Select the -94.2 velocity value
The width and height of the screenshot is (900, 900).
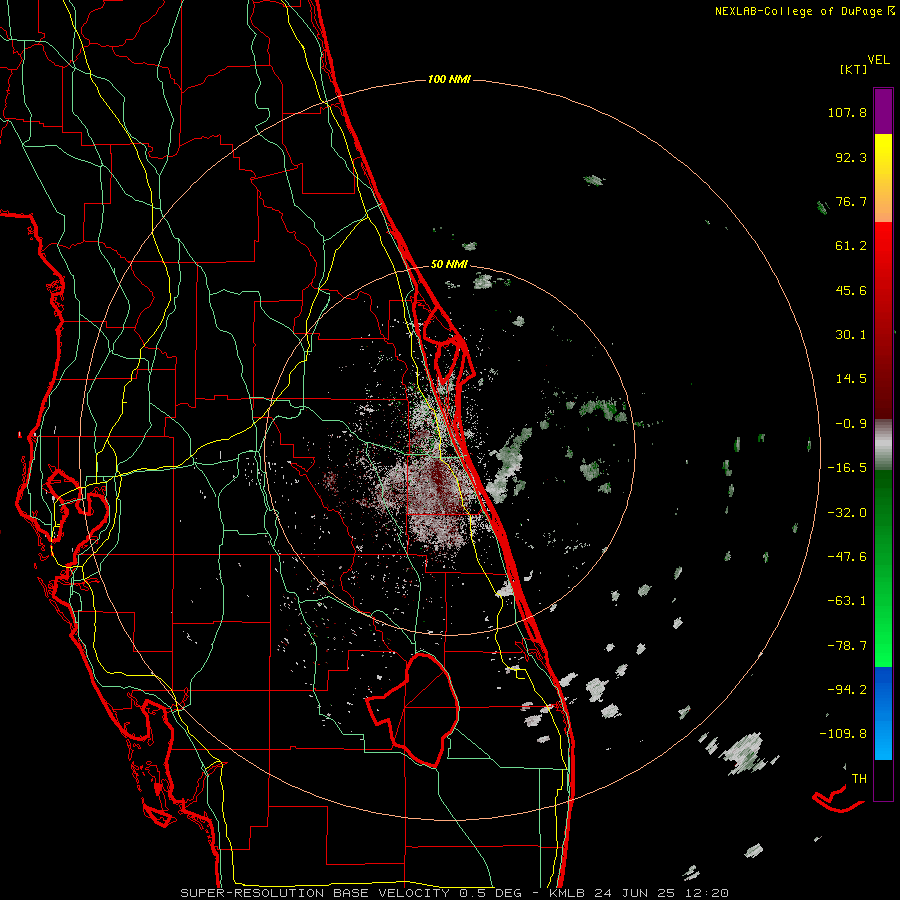[847, 689]
